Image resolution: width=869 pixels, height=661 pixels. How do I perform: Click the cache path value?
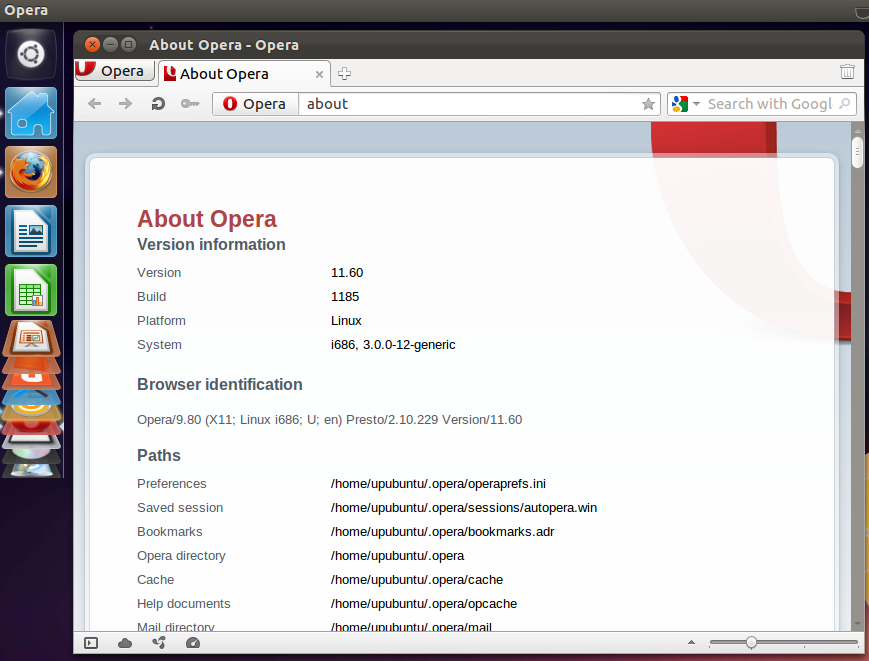417,580
